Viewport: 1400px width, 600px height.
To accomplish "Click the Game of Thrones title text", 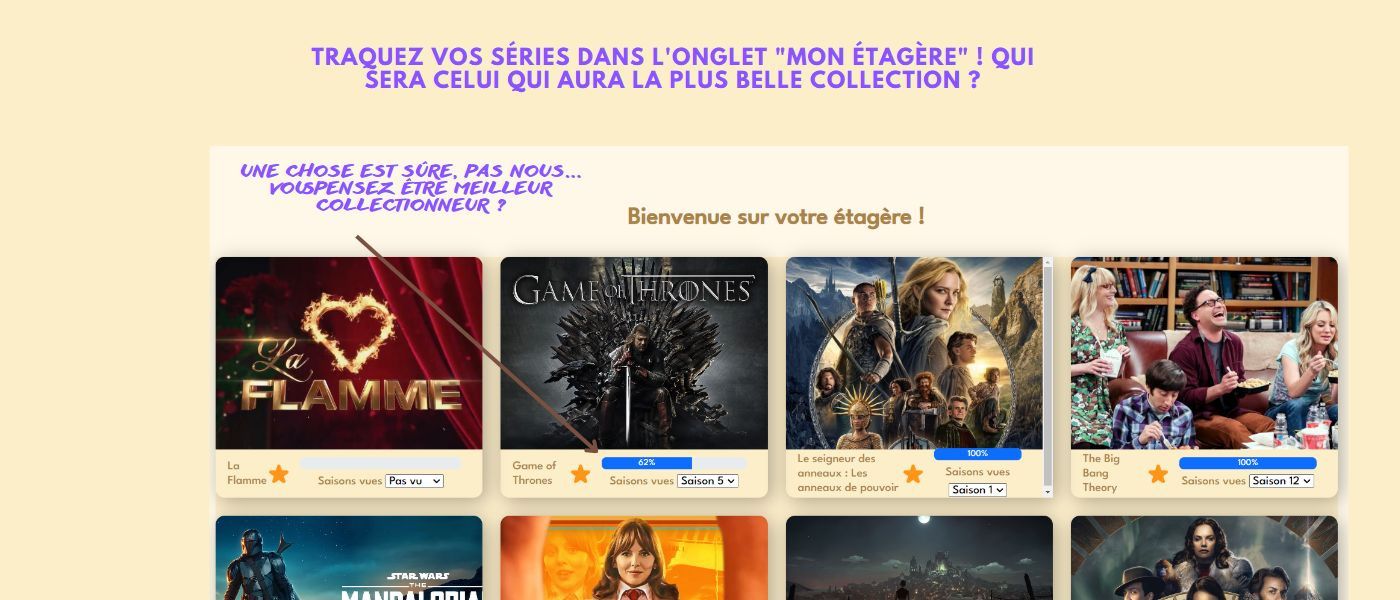I will (x=534, y=473).
